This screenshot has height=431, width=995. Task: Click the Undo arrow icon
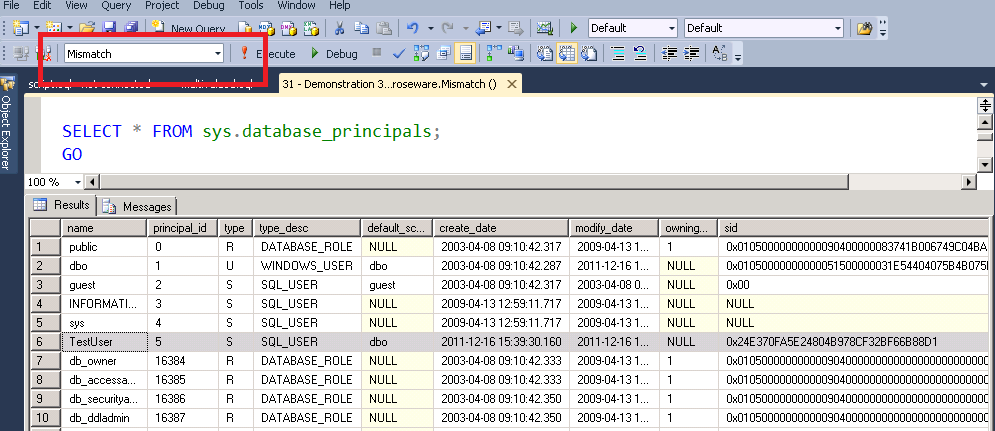[x=413, y=28]
